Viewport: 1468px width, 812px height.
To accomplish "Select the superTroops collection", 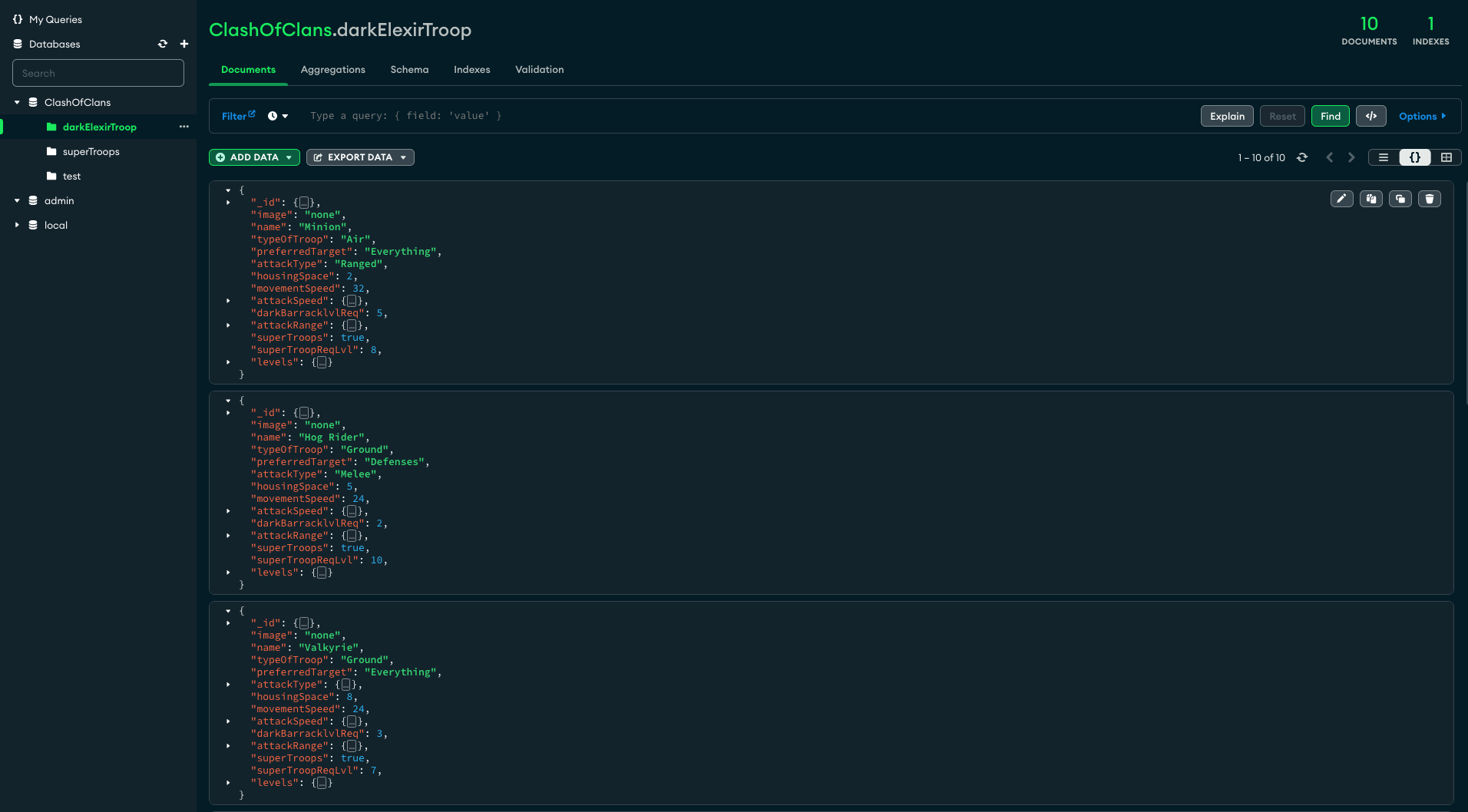I will click(91, 151).
